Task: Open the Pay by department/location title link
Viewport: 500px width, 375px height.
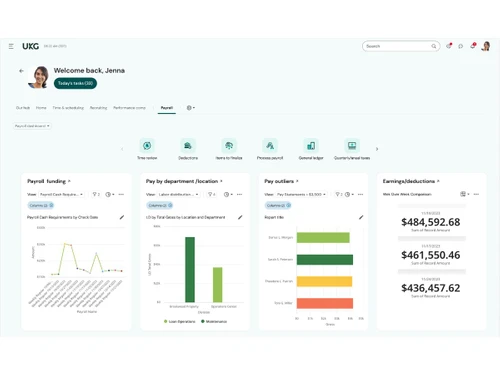Action: (184, 181)
